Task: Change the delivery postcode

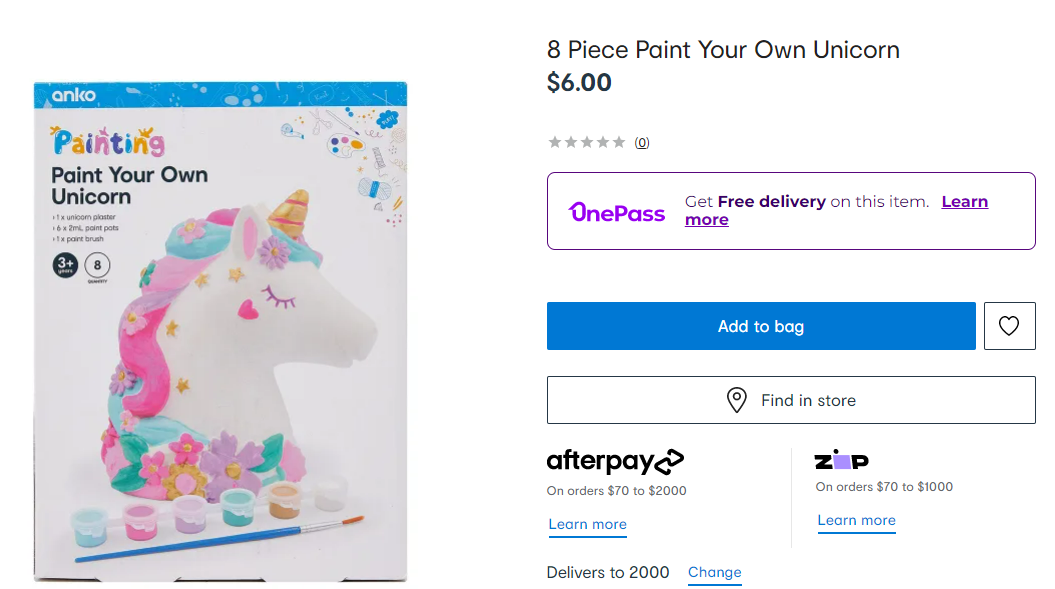Action: pyautogui.click(x=714, y=572)
